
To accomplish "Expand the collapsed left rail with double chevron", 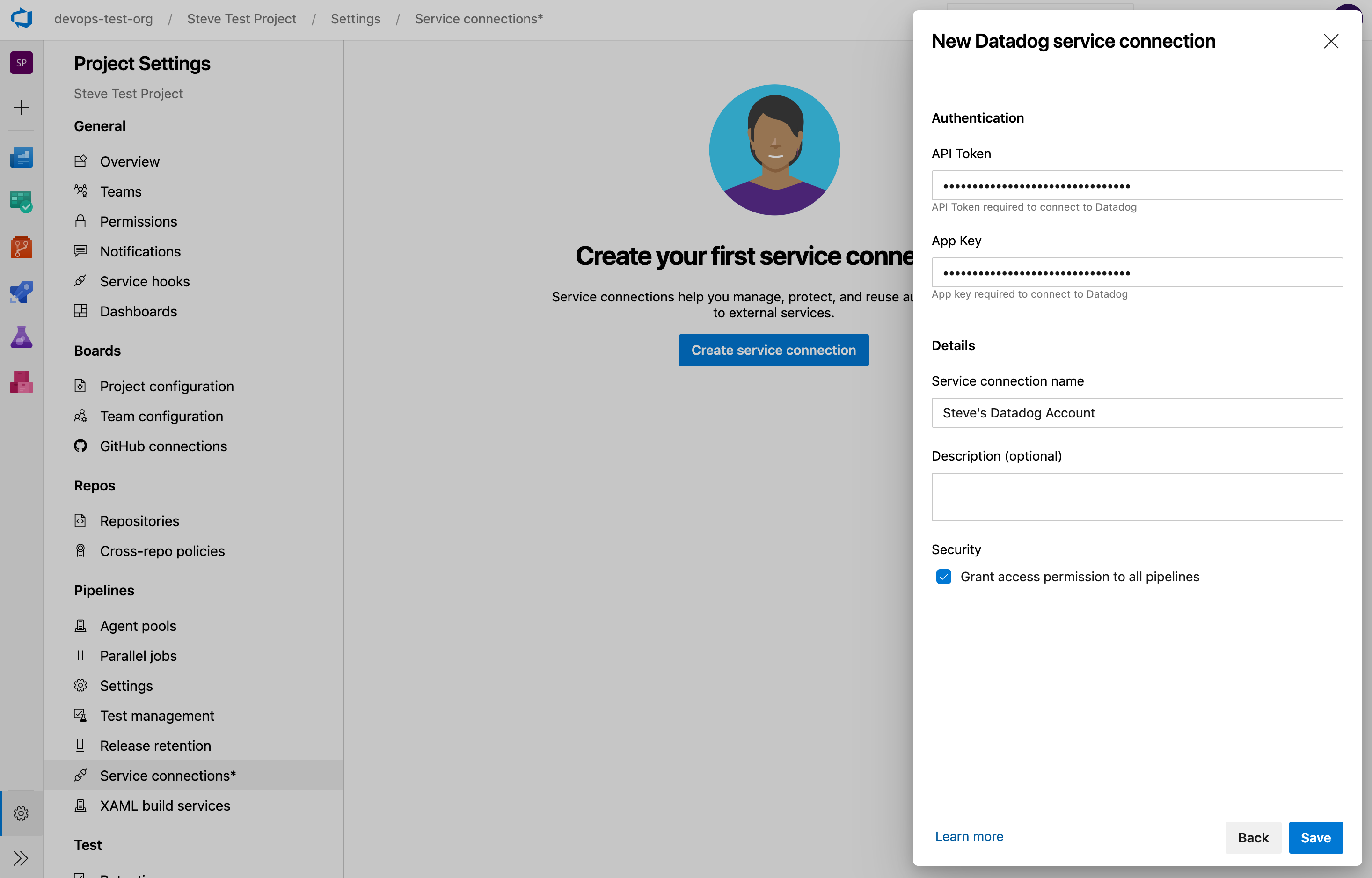I will coord(21,857).
